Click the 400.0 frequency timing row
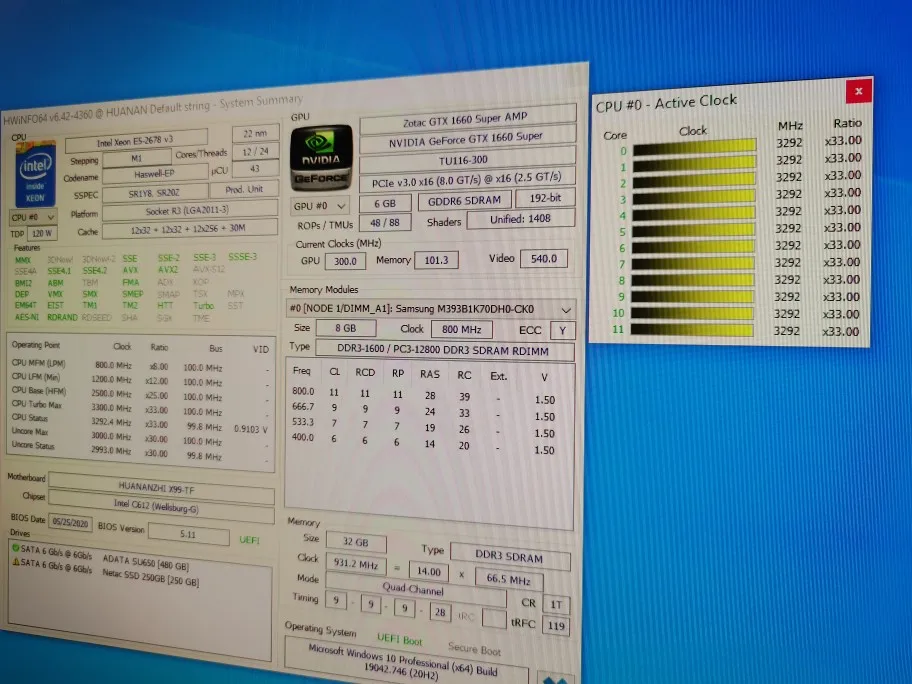This screenshot has height=684, width=912. [x=425, y=443]
